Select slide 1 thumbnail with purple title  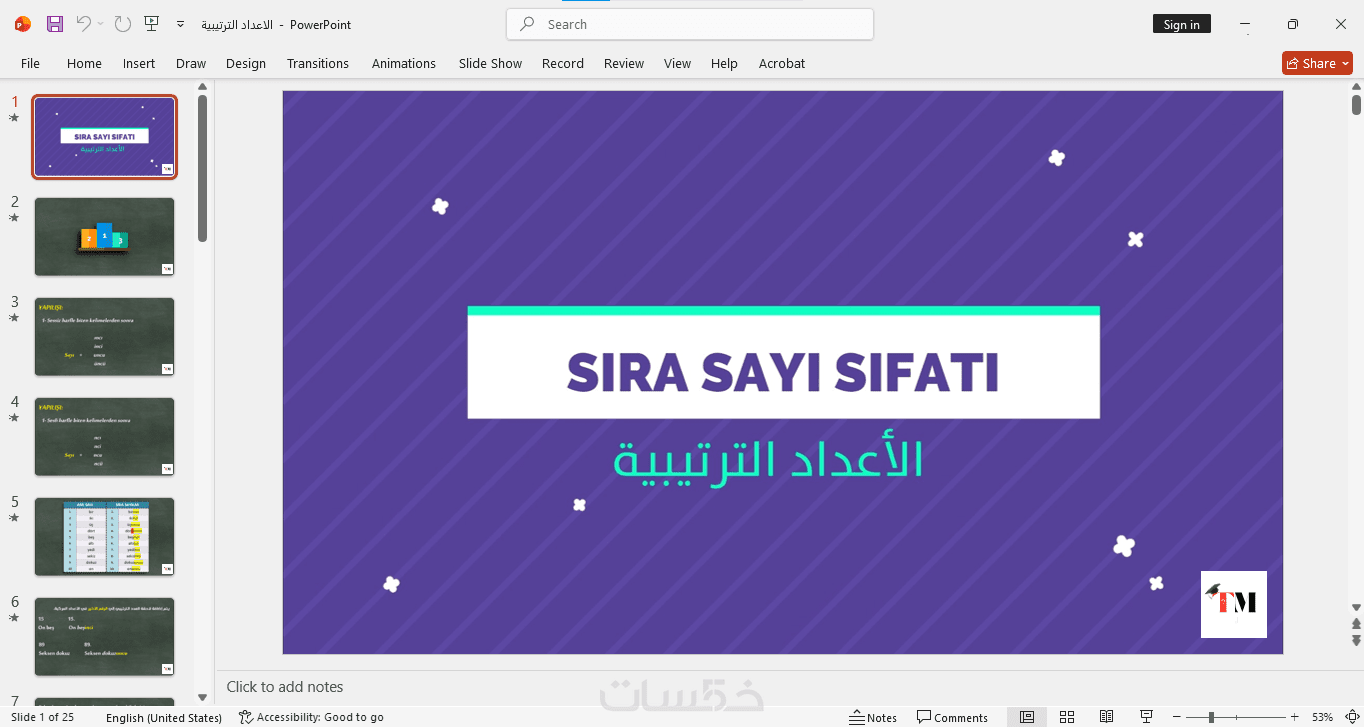pos(105,137)
